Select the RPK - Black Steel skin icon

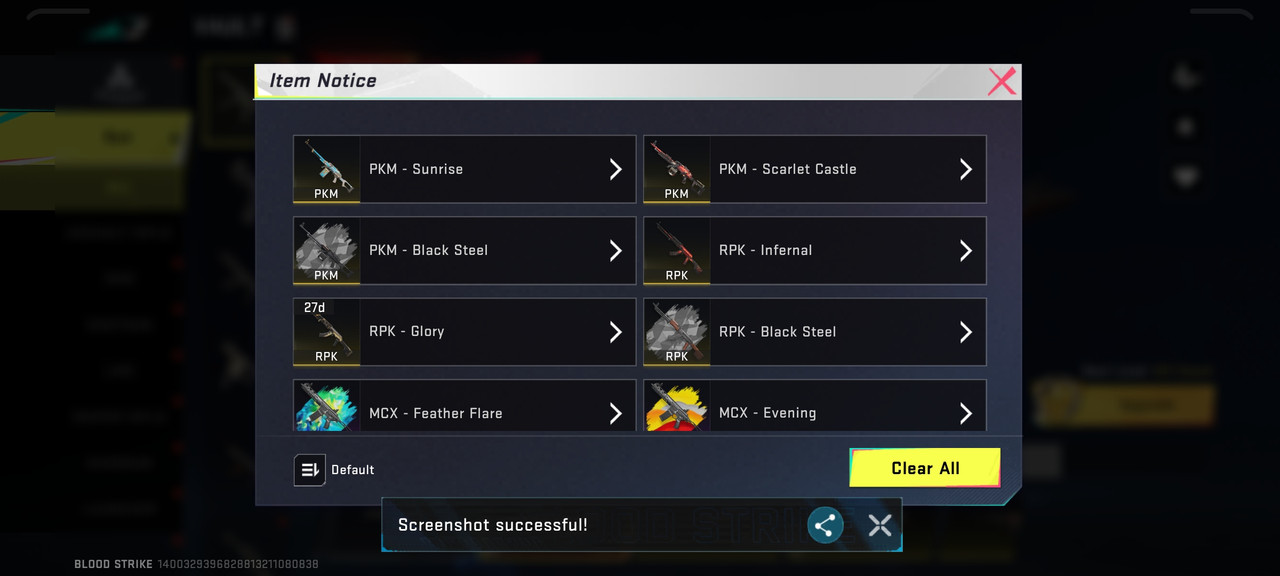point(677,331)
